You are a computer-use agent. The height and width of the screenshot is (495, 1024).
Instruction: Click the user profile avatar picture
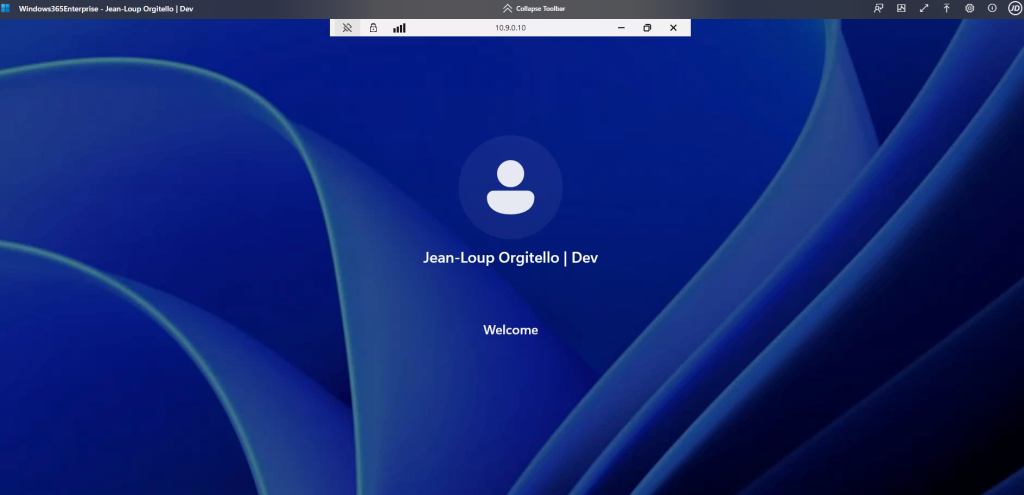click(x=510, y=187)
